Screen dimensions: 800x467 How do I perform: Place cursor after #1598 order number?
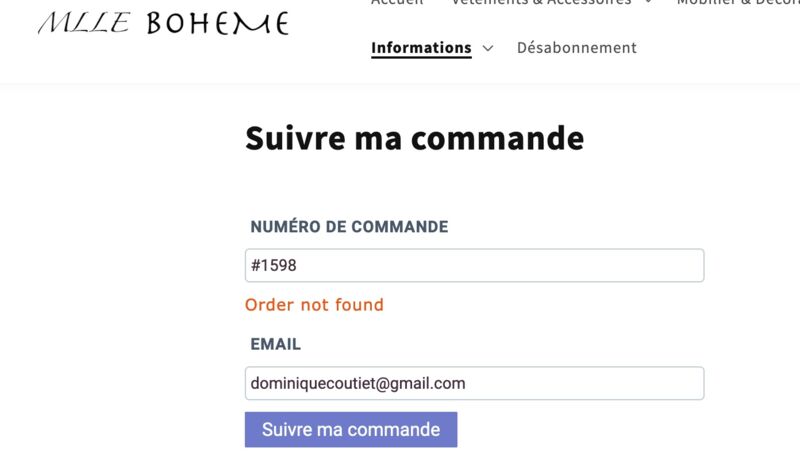point(298,265)
